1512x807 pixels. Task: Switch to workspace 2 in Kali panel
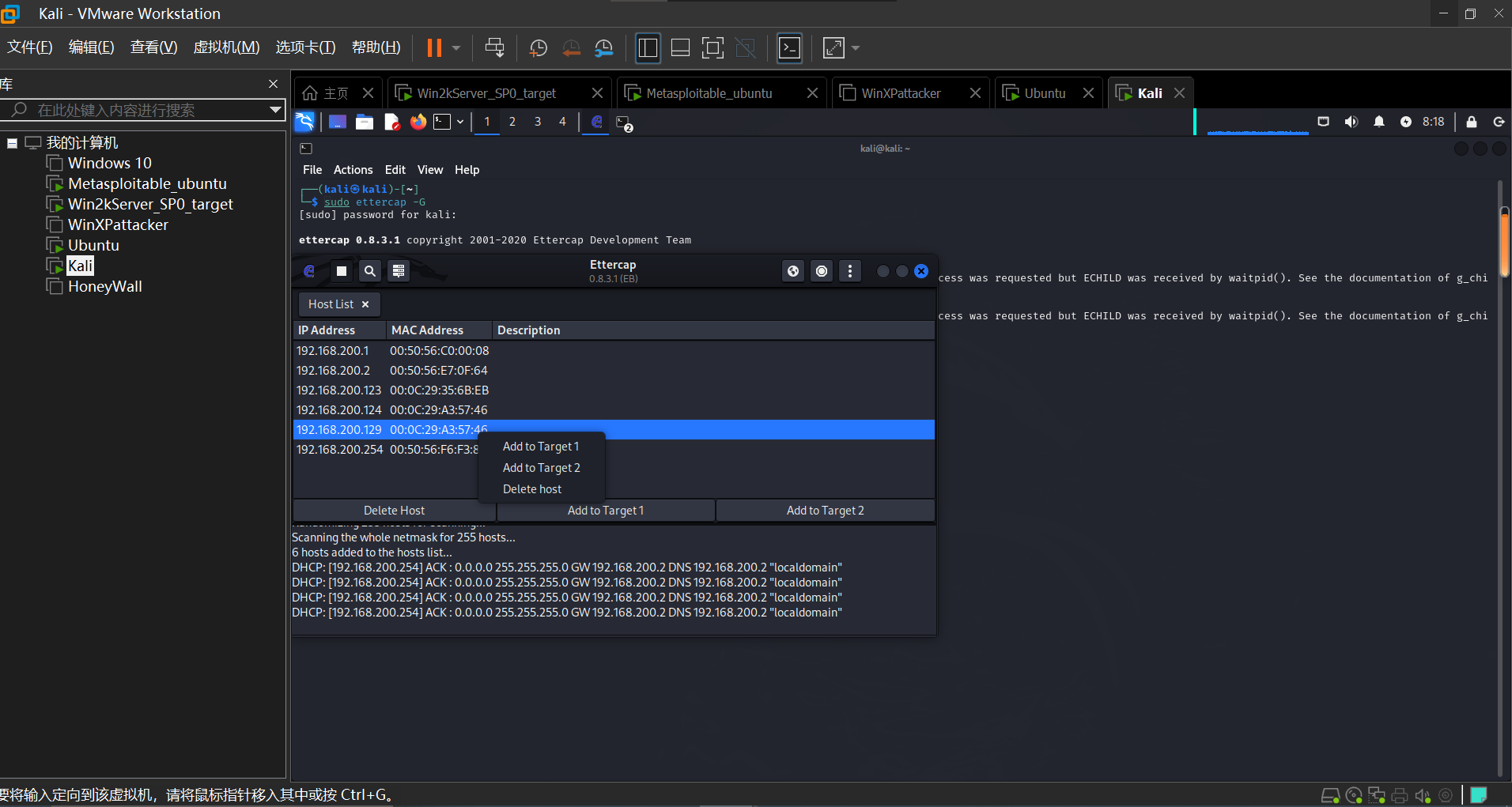(x=512, y=122)
